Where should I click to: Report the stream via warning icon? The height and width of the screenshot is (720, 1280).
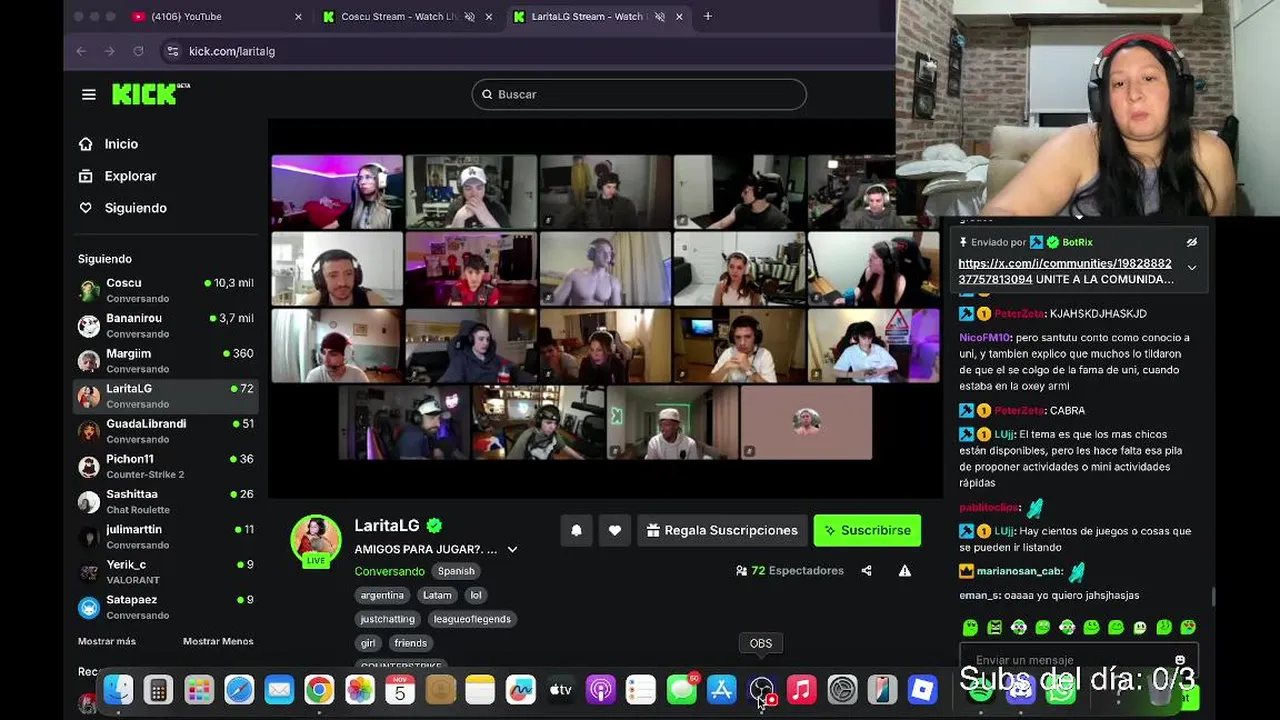tap(905, 571)
